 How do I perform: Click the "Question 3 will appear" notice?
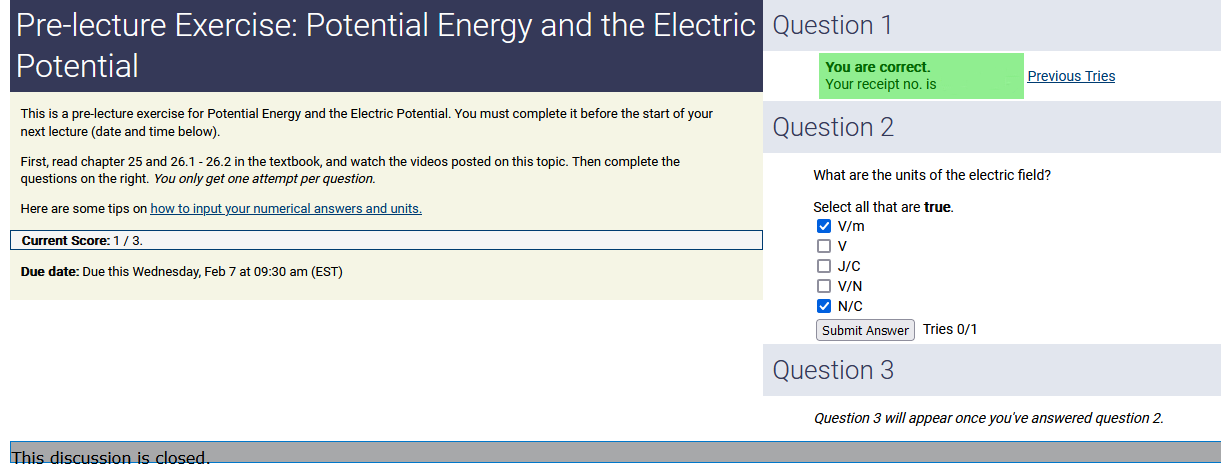click(x=988, y=418)
